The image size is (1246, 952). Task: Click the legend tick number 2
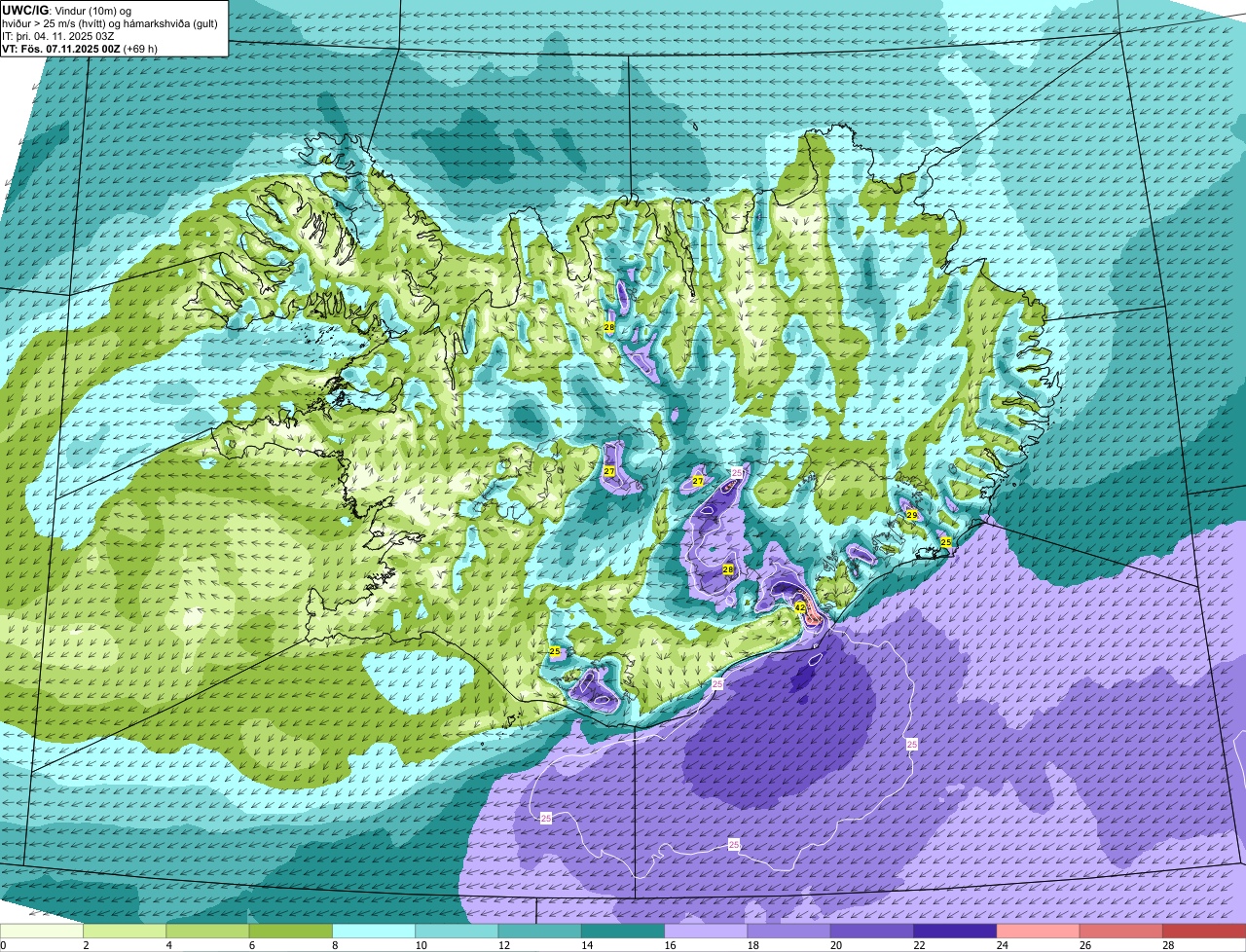86,945
